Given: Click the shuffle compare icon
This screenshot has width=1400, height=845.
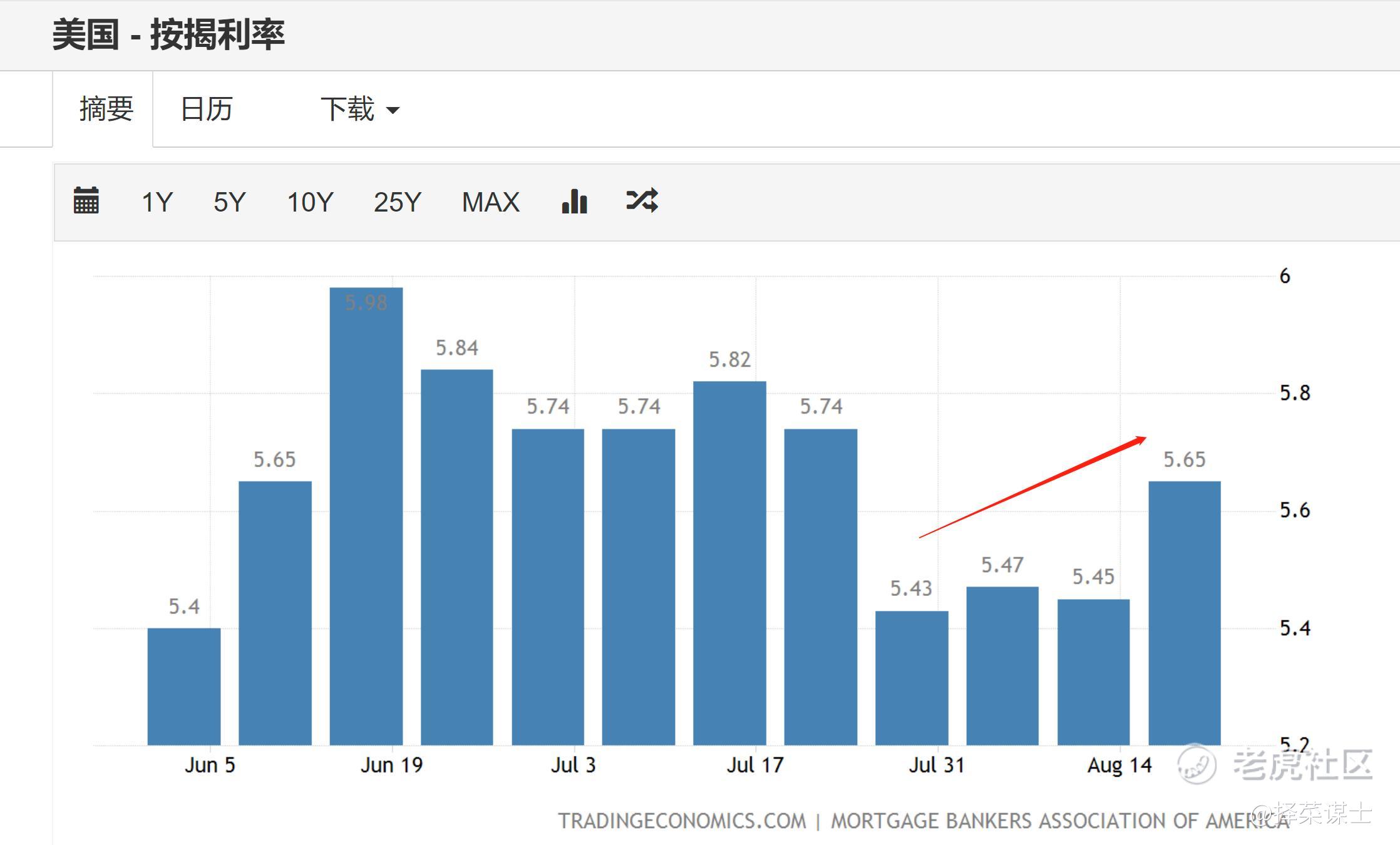Looking at the screenshot, I should pos(642,201).
